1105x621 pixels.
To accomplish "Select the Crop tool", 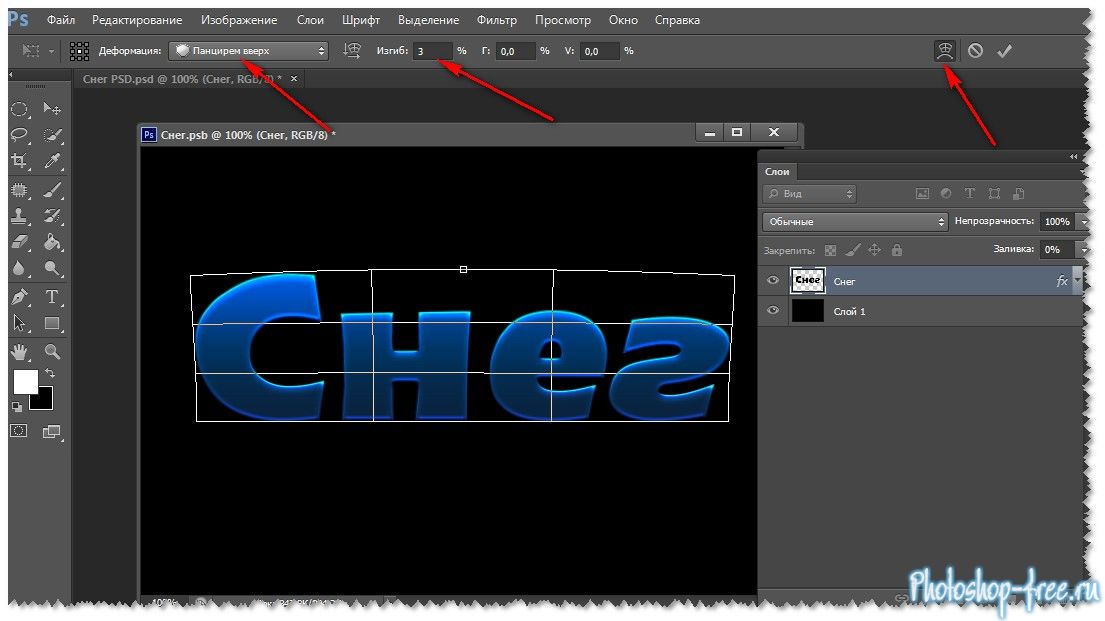I will (x=19, y=161).
